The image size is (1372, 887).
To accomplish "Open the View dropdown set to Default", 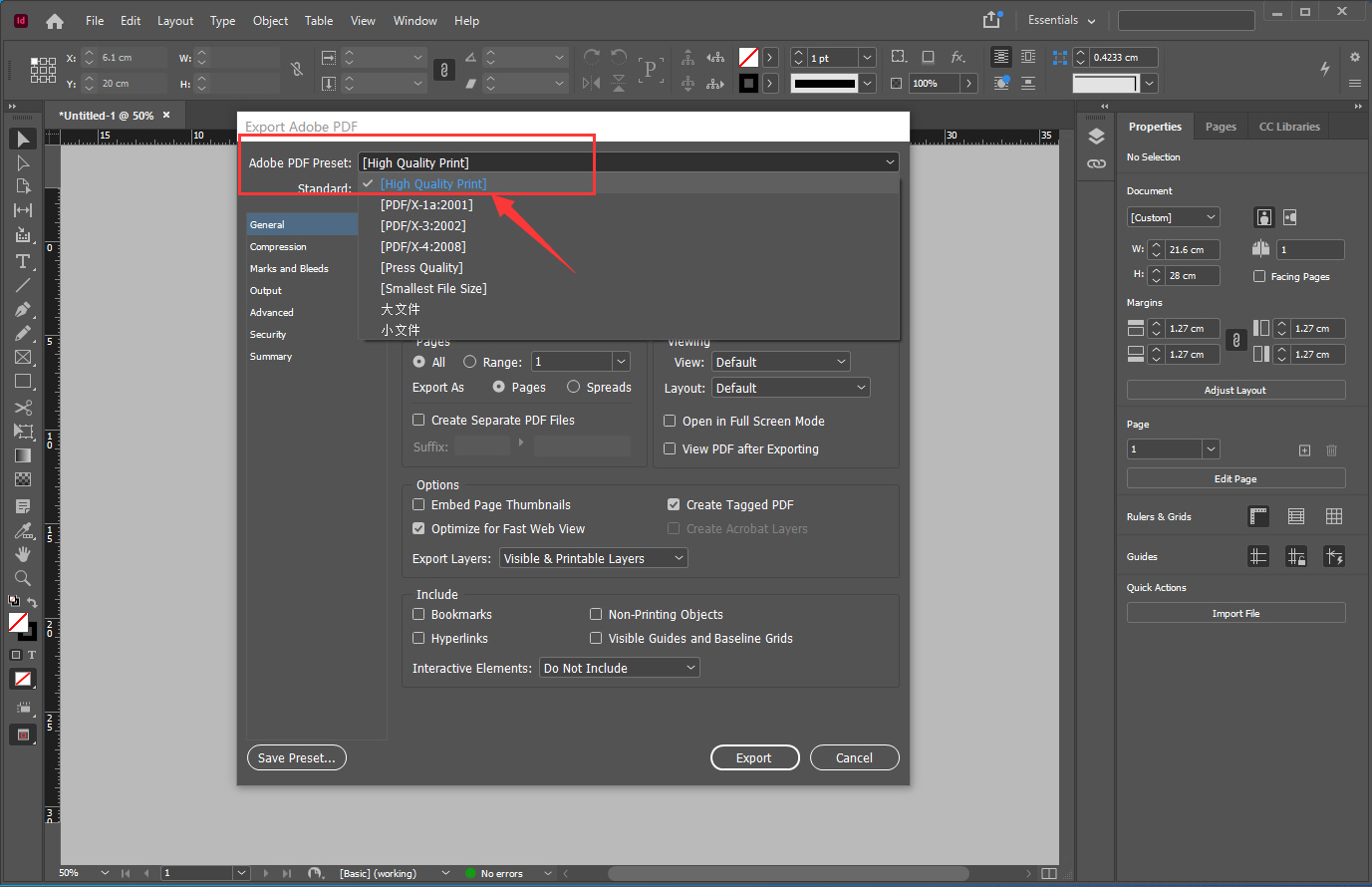I will [x=781, y=362].
